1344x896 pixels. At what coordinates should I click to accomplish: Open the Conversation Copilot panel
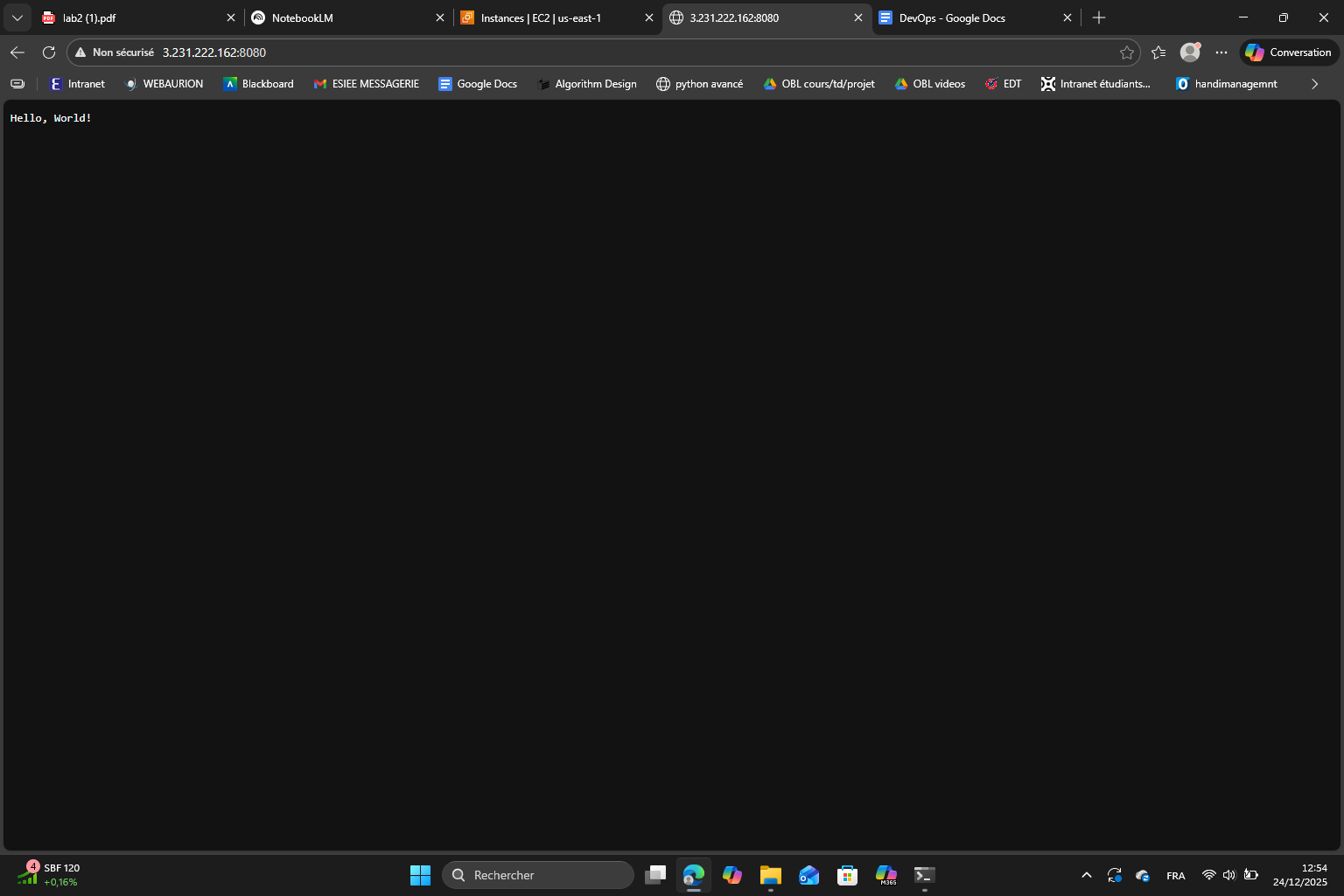point(1287,52)
